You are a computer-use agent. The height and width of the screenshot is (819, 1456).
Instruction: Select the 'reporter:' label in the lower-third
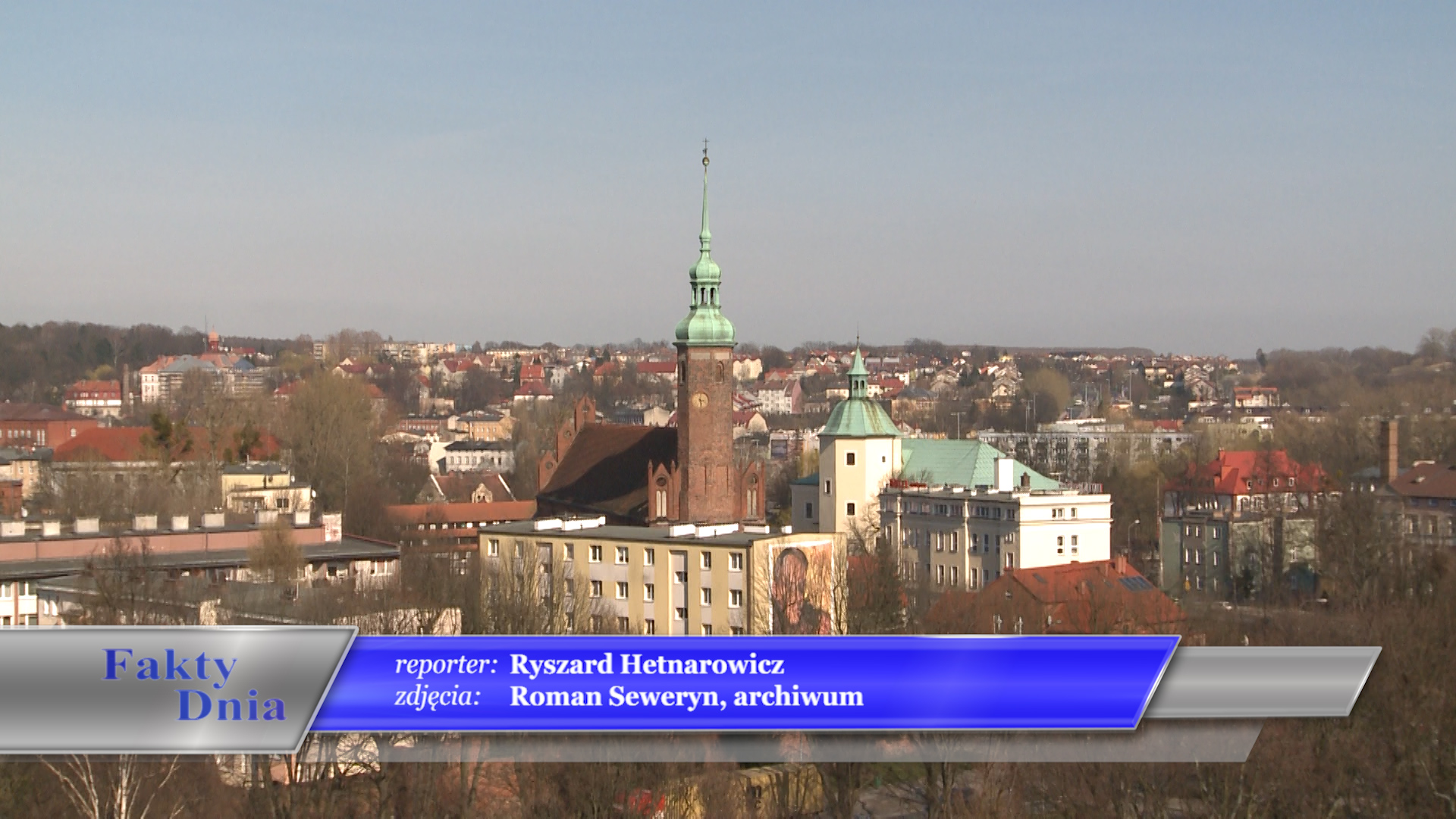(x=446, y=665)
